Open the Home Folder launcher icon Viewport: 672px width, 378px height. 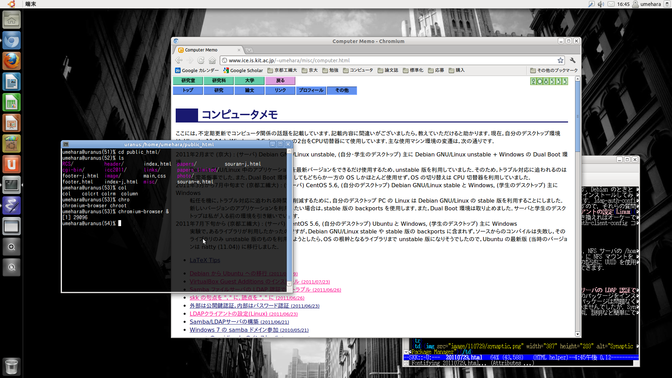point(12,20)
